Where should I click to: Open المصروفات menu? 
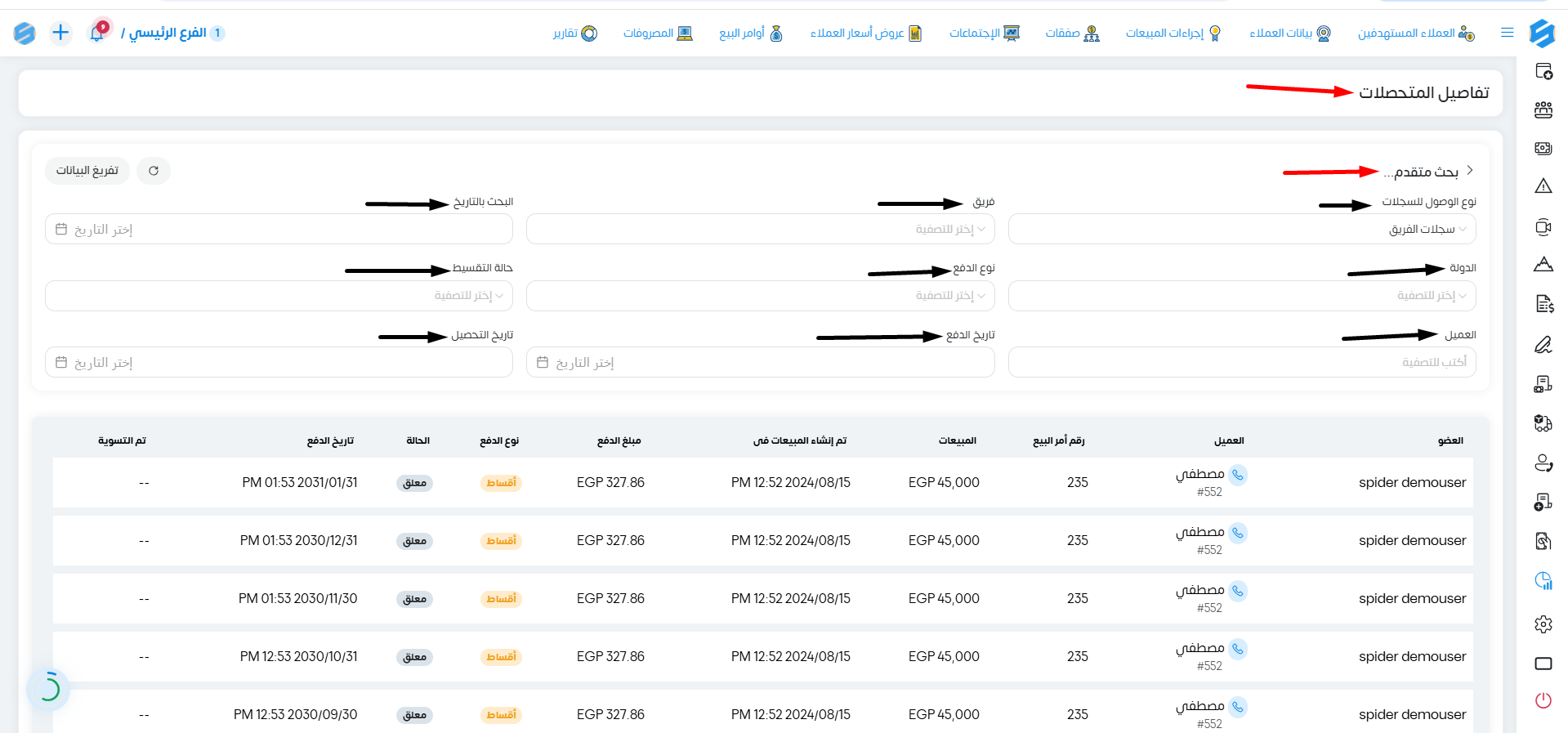click(x=658, y=33)
